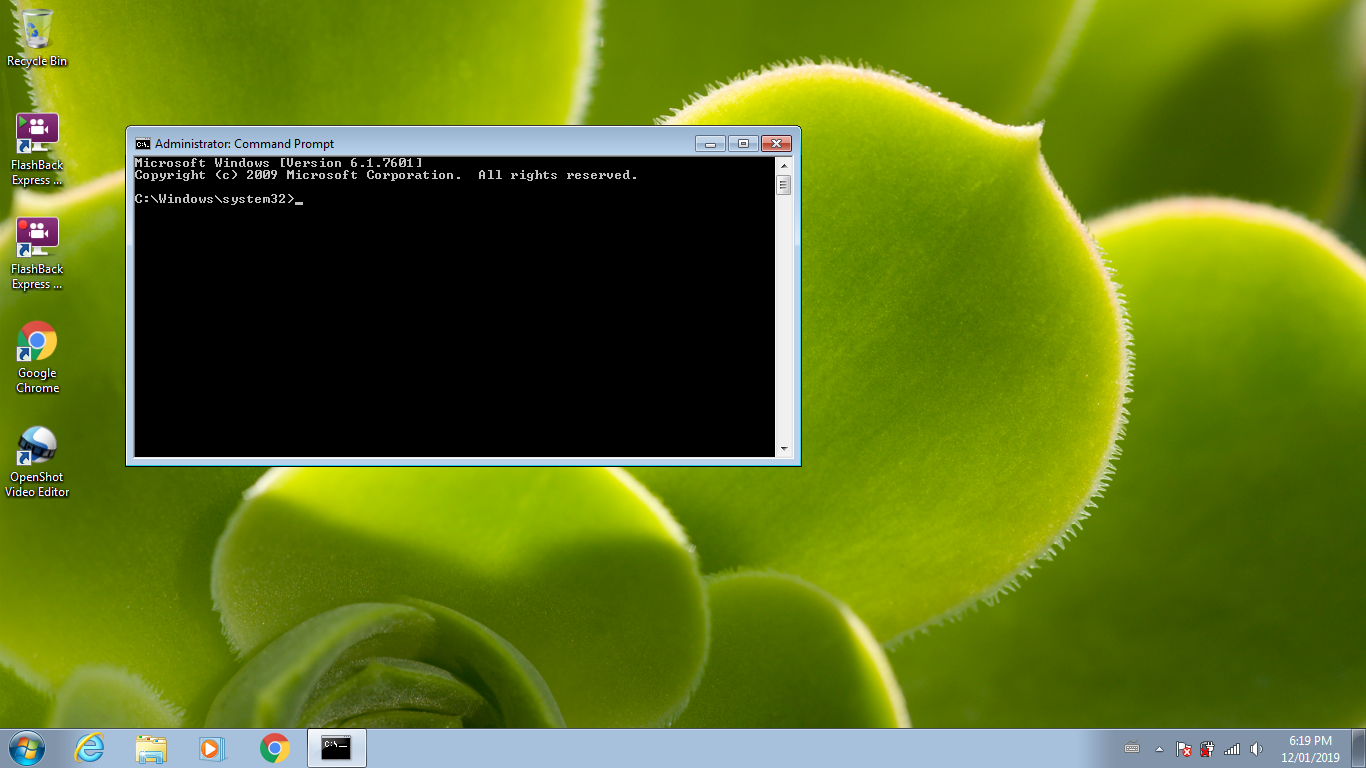Open Chrome from the taskbar

(274, 747)
